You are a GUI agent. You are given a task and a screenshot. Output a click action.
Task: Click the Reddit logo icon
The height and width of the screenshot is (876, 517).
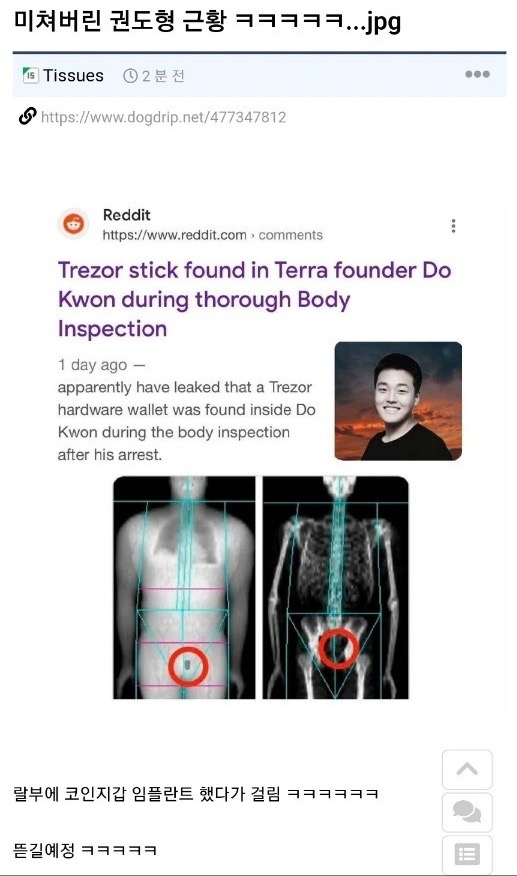click(74, 224)
